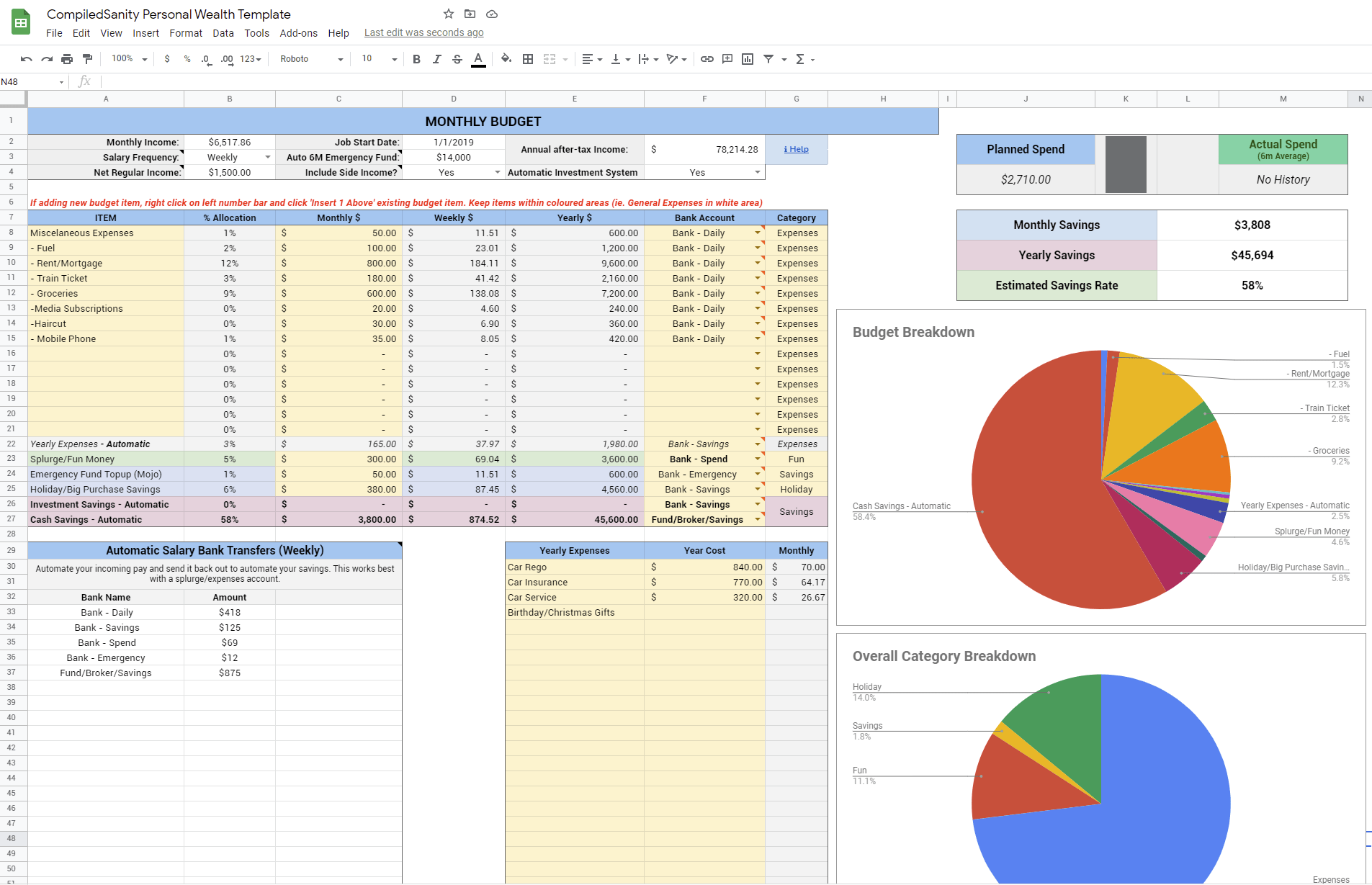Click the percent format icon
Screen dimensions: 1372x885
pyautogui.click(x=187, y=59)
